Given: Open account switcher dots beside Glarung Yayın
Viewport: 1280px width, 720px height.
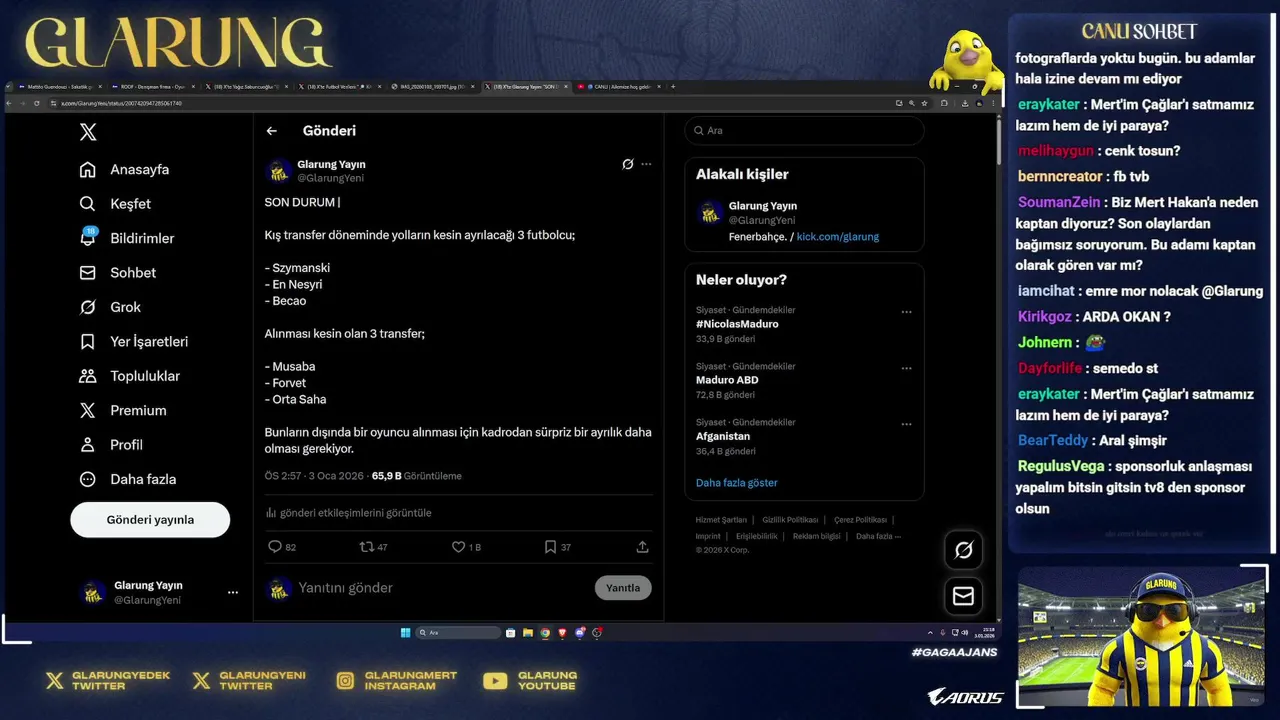Looking at the screenshot, I should coord(233,592).
